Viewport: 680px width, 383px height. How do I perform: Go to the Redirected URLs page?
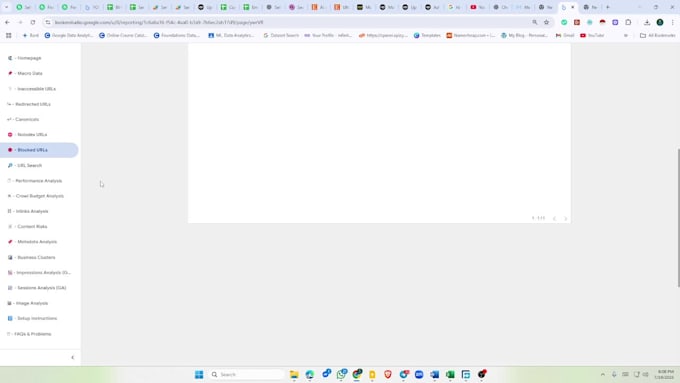click(29, 104)
